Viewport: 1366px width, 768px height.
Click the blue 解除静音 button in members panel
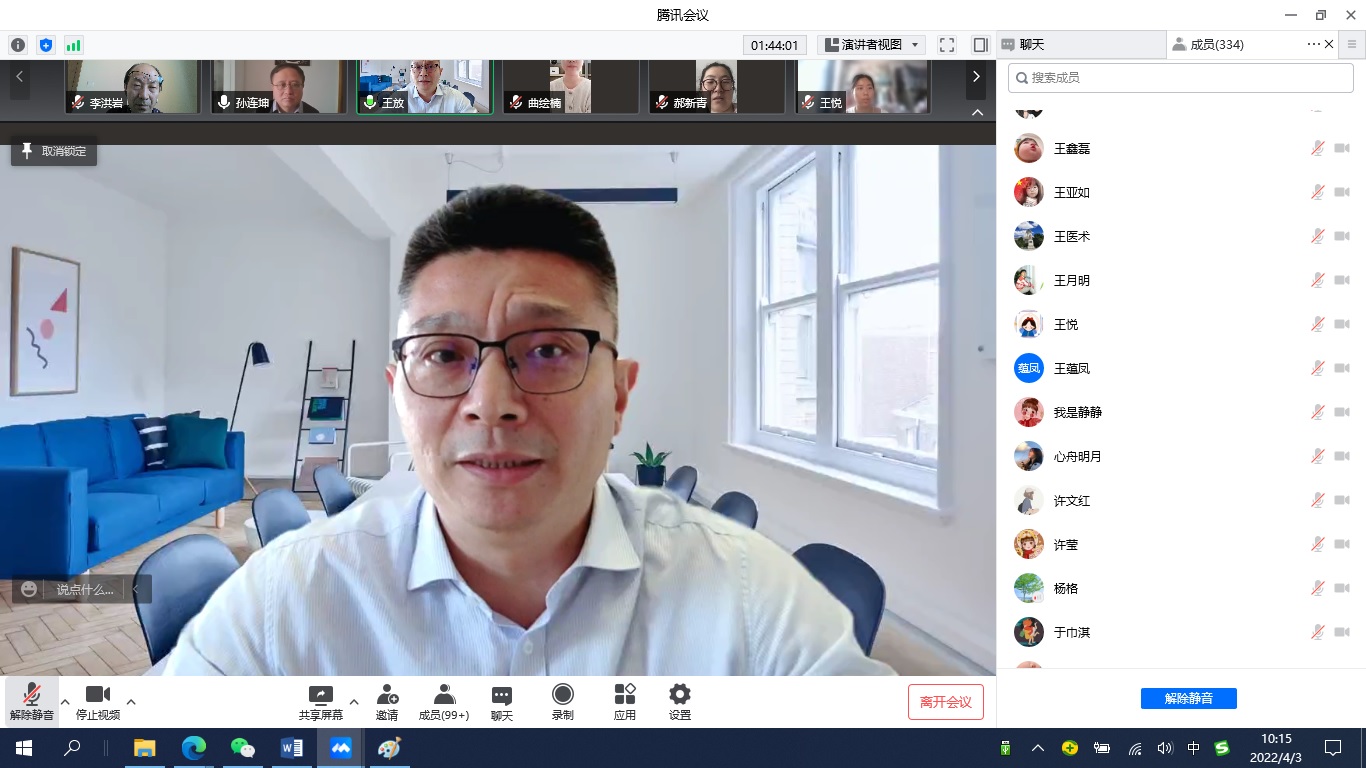(1188, 698)
